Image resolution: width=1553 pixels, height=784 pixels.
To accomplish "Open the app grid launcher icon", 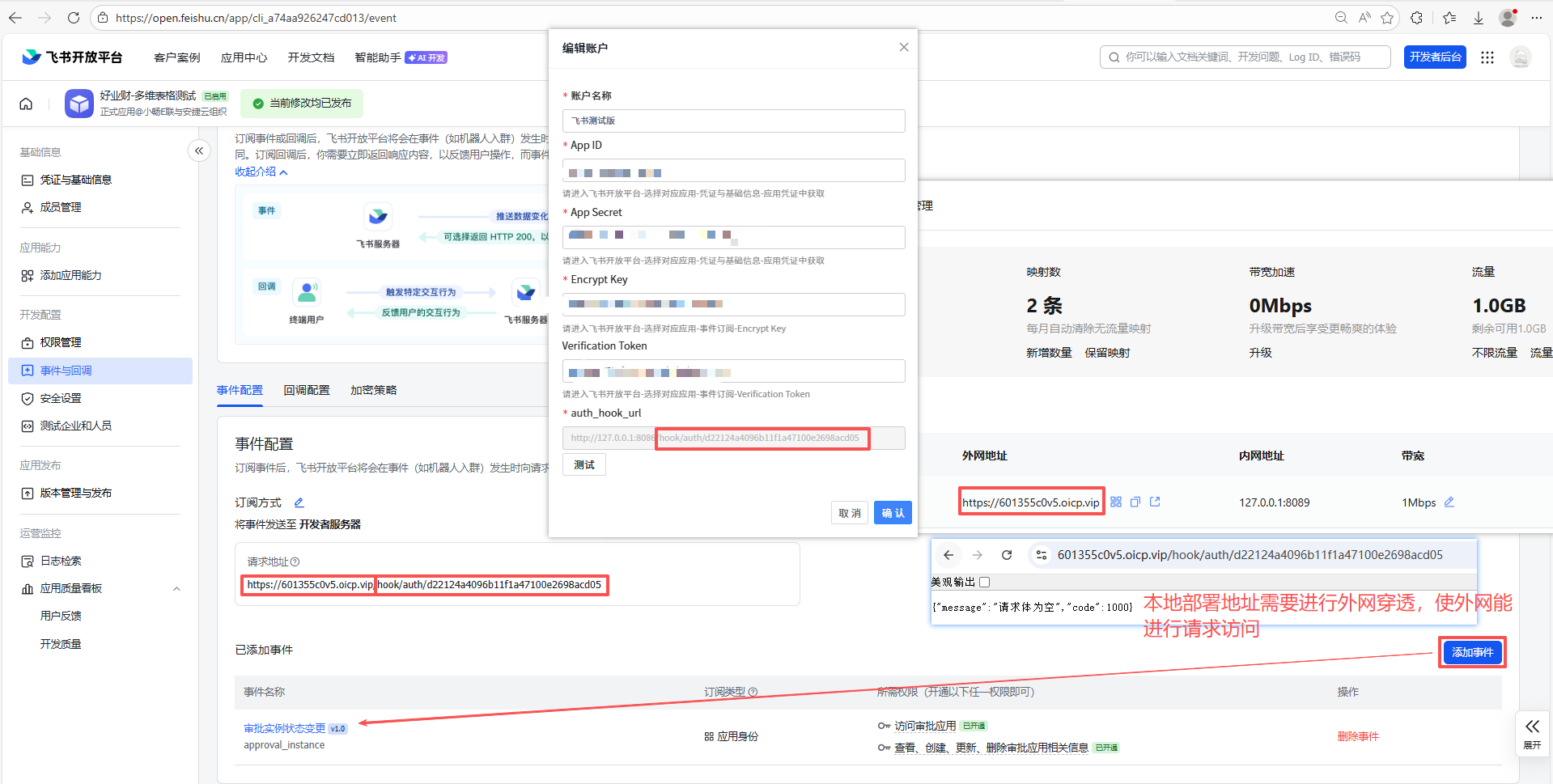I will click(1487, 57).
